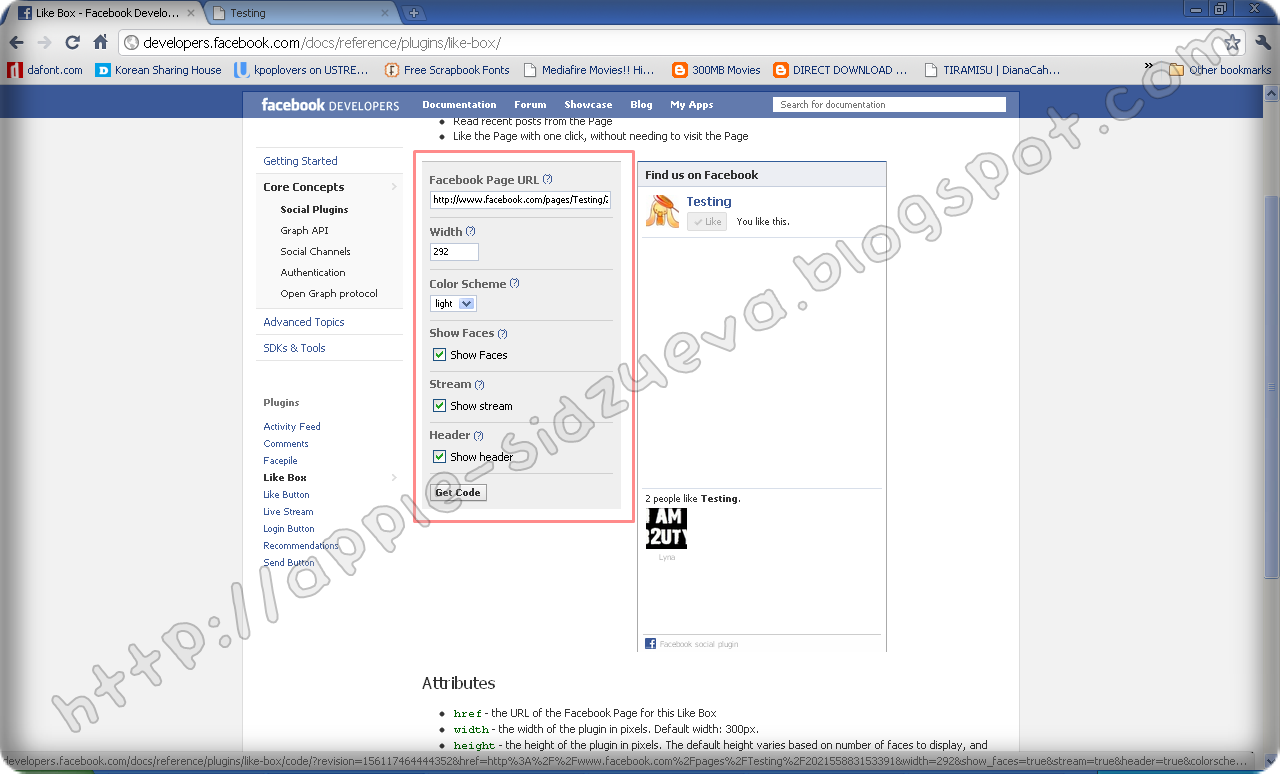Open the Testing page link in preview
1280x774 pixels.
[709, 202]
